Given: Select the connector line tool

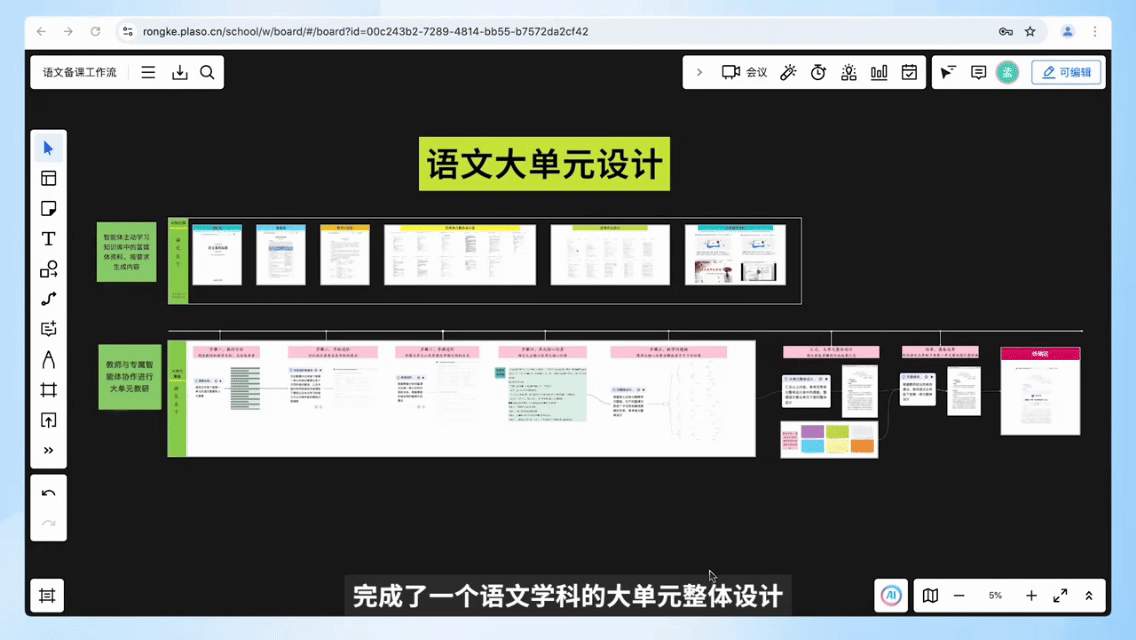Looking at the screenshot, I should [49, 299].
